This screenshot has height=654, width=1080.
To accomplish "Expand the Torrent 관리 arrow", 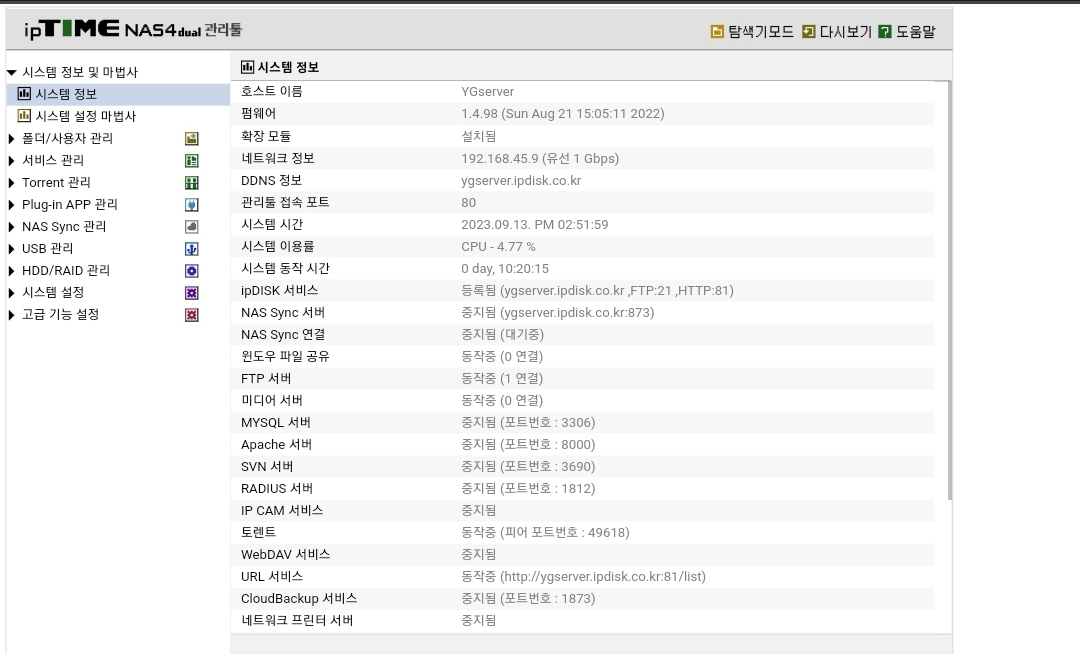I will 11,182.
